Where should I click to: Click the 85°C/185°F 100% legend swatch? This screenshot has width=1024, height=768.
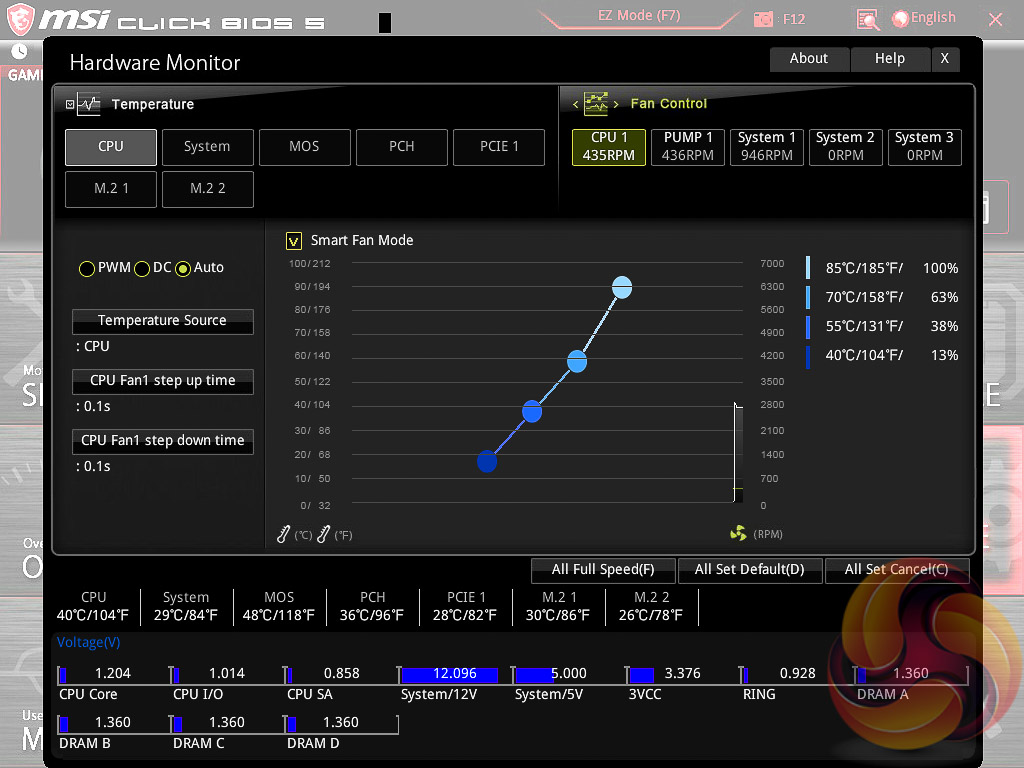pyautogui.click(x=808, y=268)
